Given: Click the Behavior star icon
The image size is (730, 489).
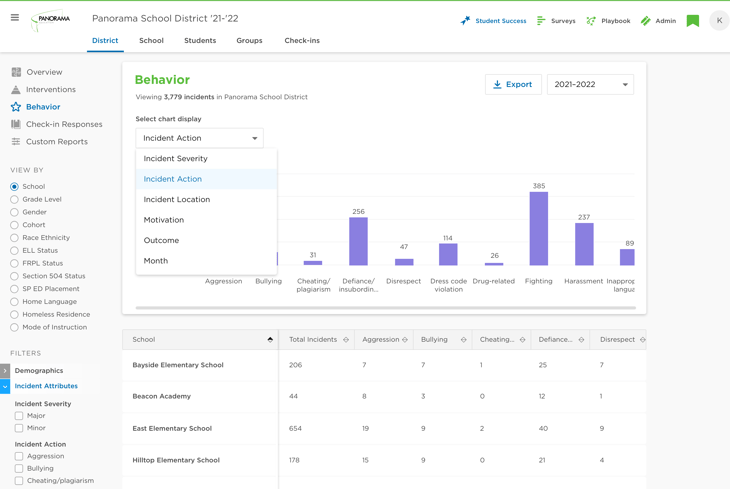Looking at the screenshot, I should (x=16, y=107).
